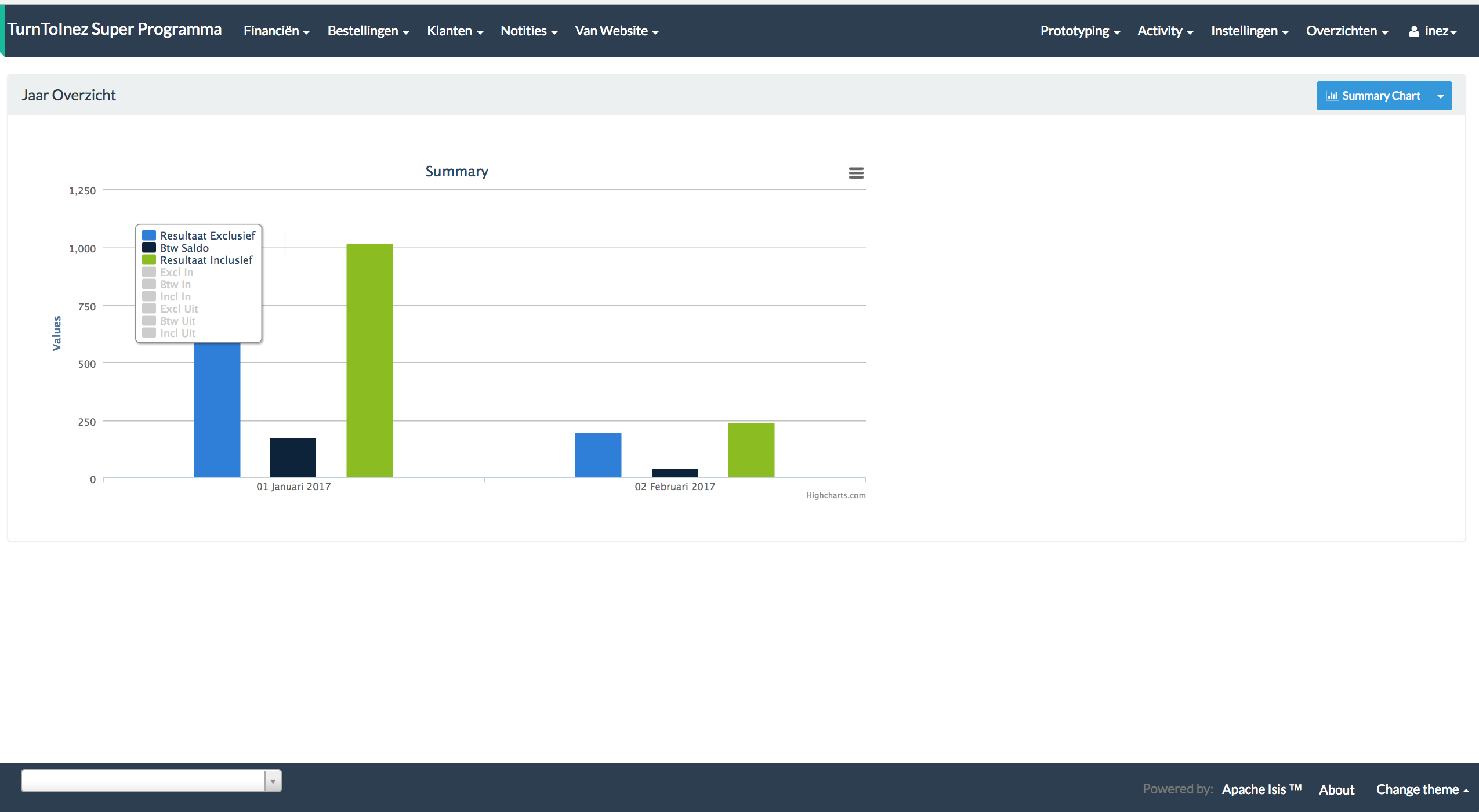The image size is (1479, 812).
Task: Click the user avatar icon beside inez
Action: click(x=1414, y=31)
